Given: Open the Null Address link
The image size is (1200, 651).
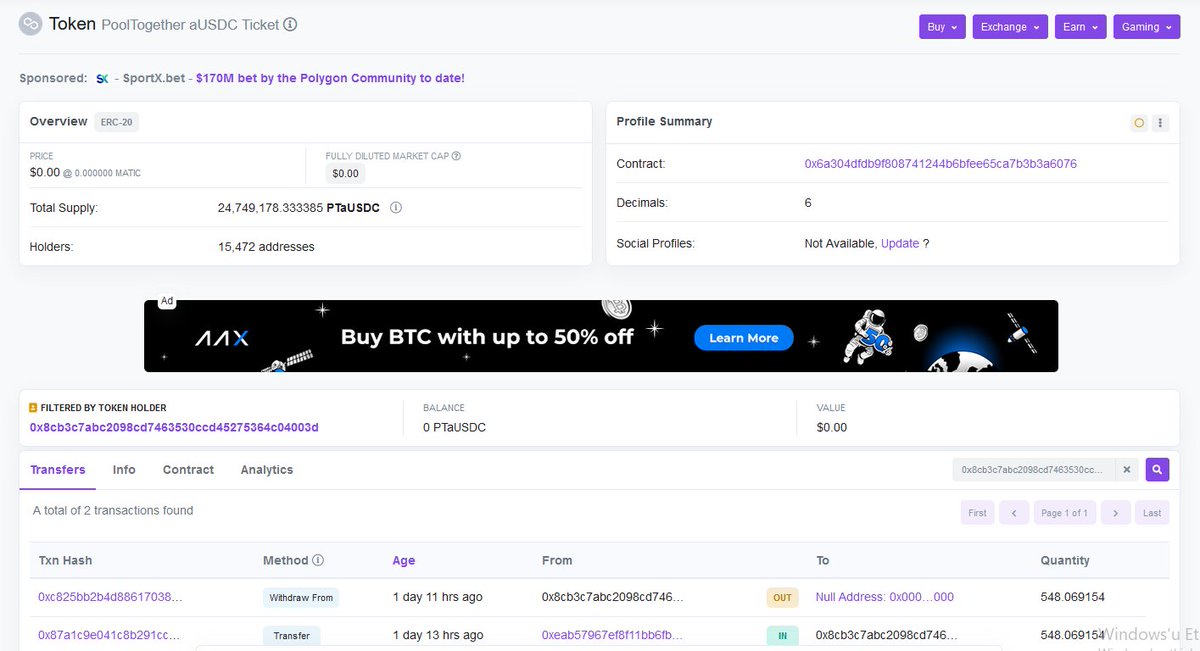Looking at the screenshot, I should coord(885,597).
